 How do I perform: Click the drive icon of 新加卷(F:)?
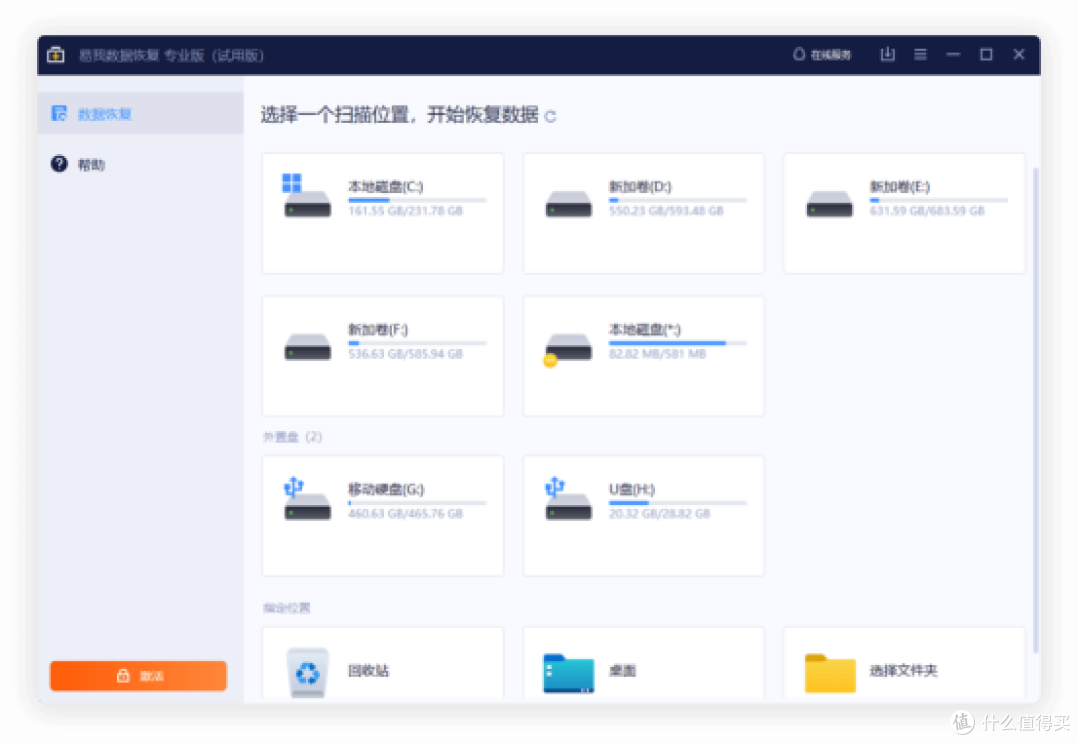(x=307, y=347)
